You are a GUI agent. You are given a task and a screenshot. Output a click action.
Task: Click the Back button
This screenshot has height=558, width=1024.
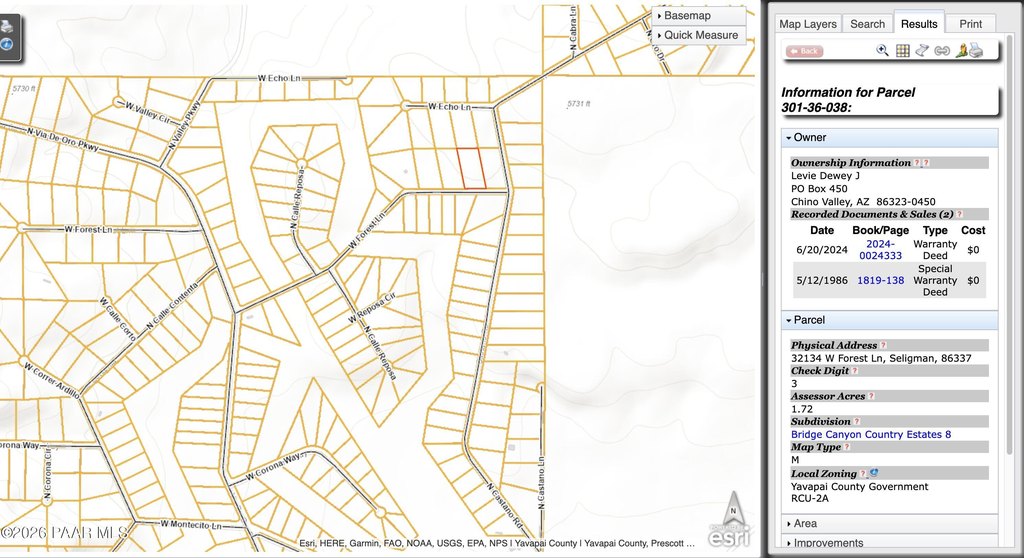(x=805, y=51)
